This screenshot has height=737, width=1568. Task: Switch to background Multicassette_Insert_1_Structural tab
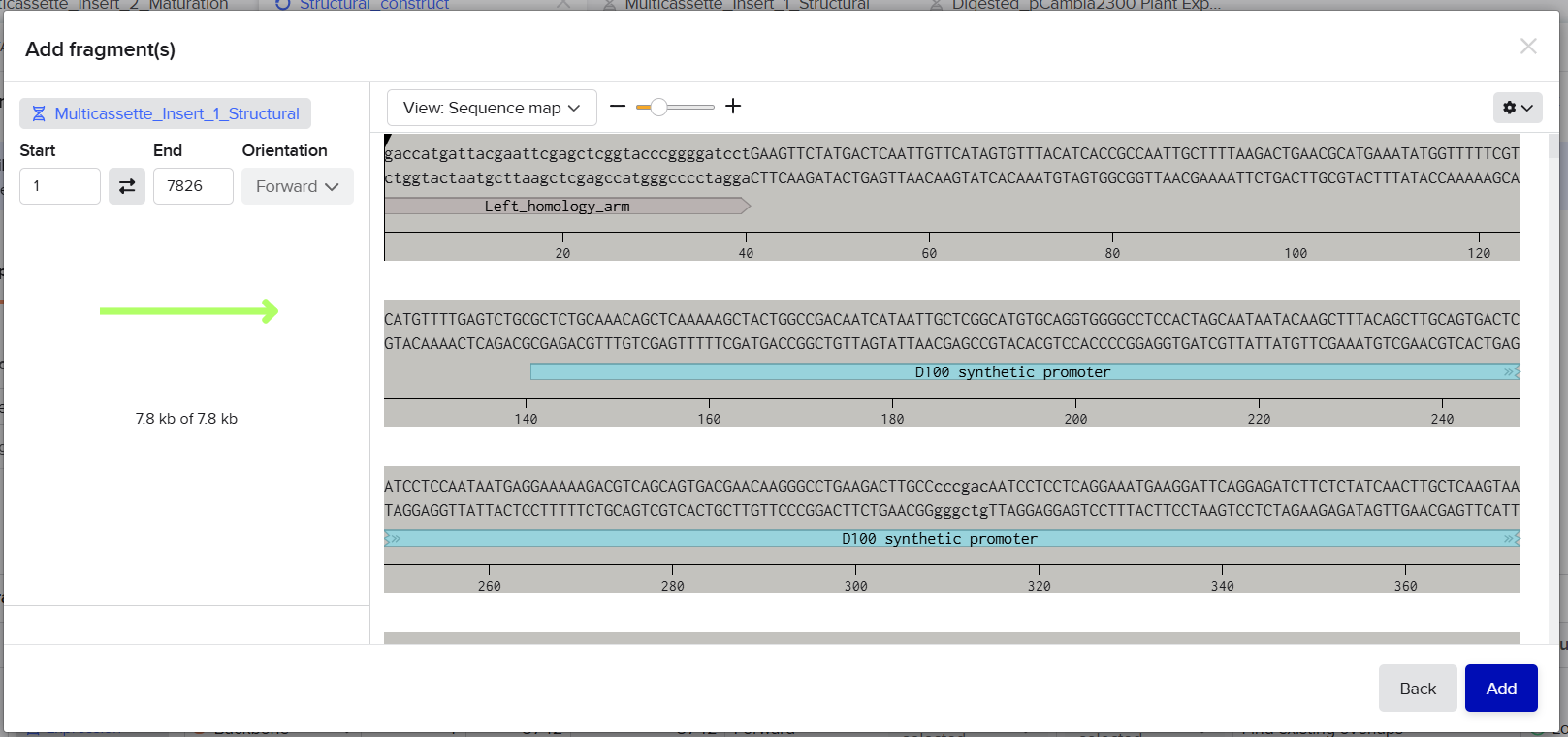click(746, 5)
